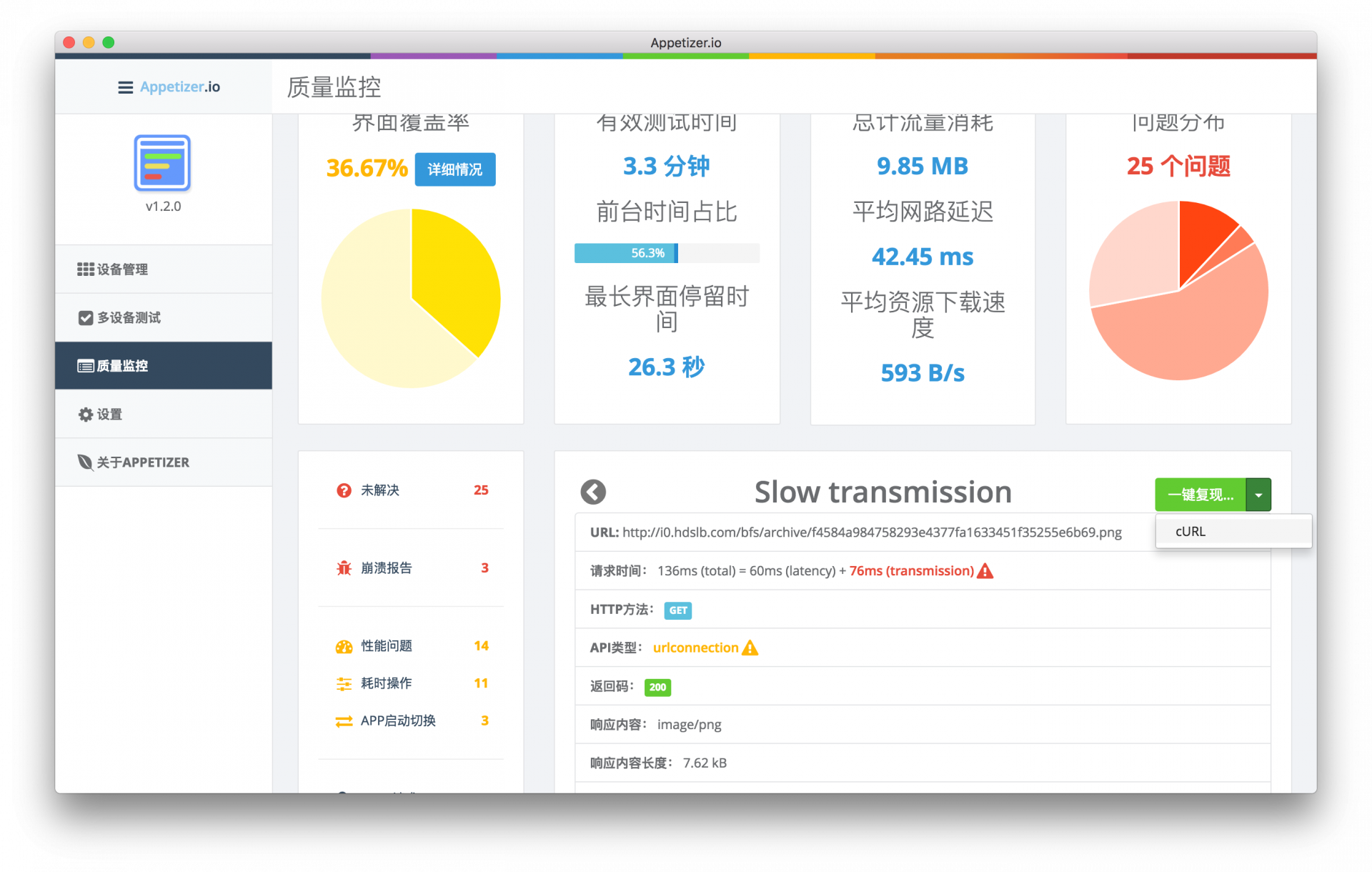Click the bug icon beside 崩溃报告
Viewport: 1372px width, 872px height.
tap(344, 568)
